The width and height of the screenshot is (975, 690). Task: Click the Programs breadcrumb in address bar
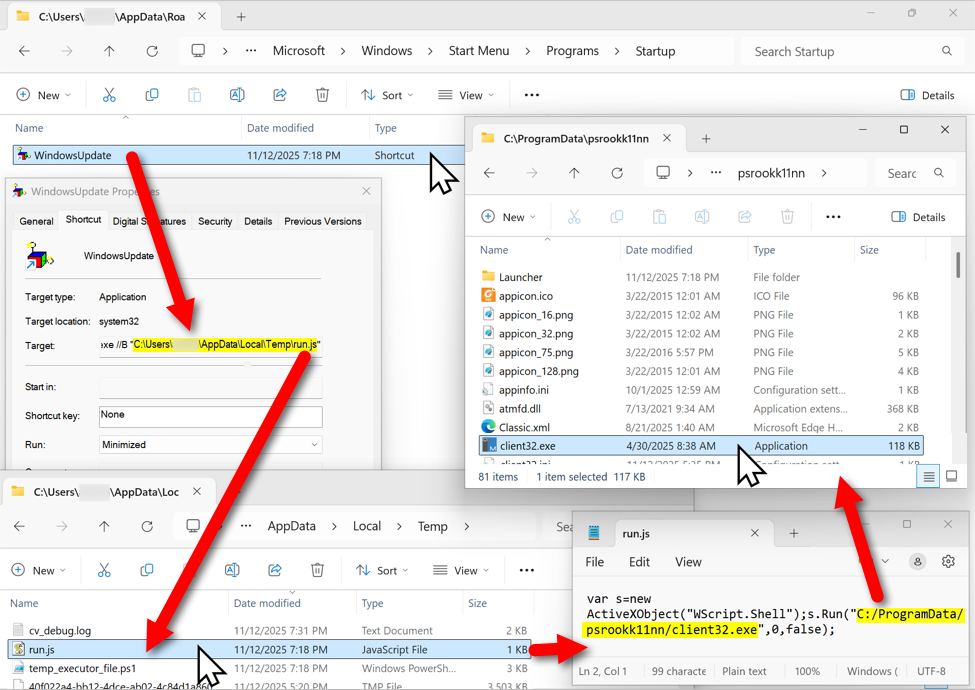pyautogui.click(x=572, y=51)
